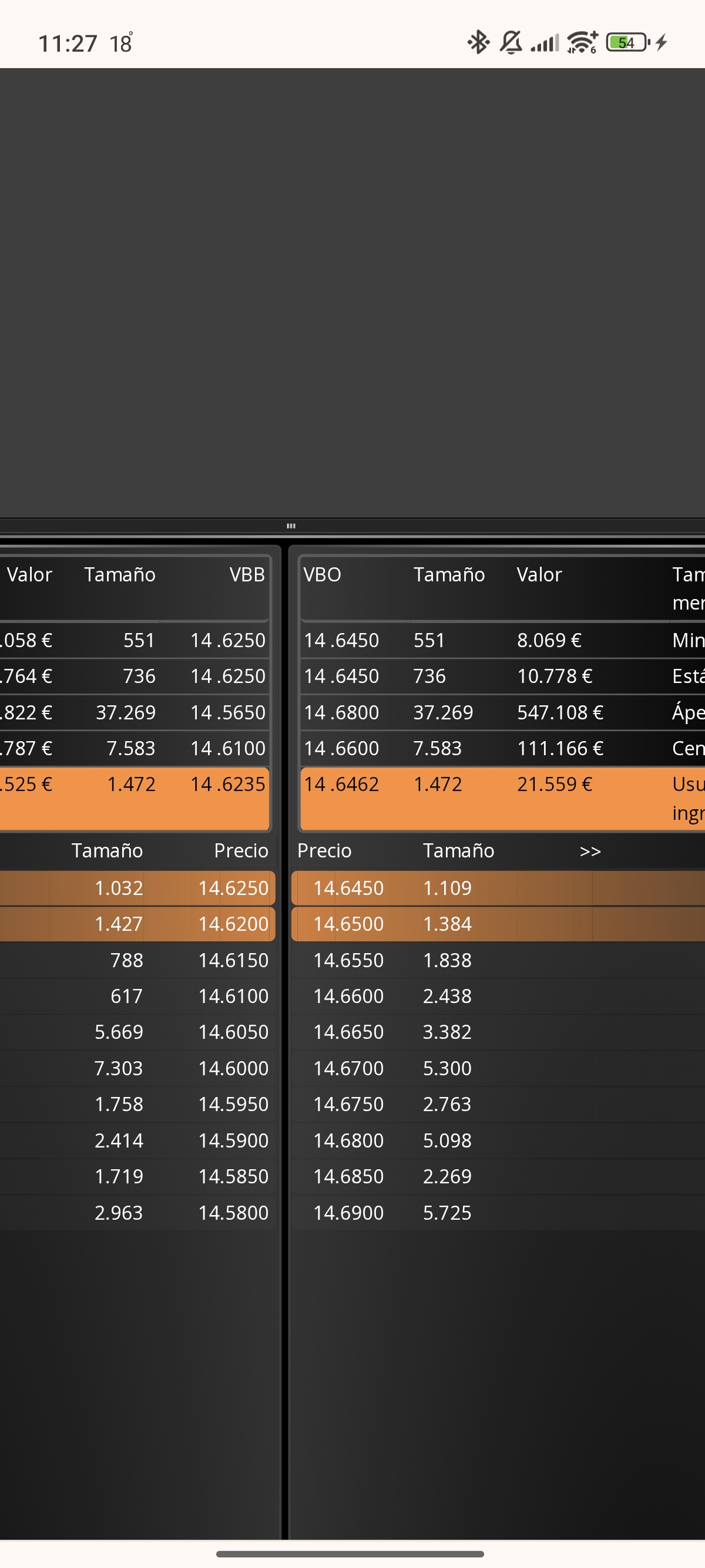Click value 111.166 € in VBO table
The width and height of the screenshot is (705, 1568).
tap(560, 748)
